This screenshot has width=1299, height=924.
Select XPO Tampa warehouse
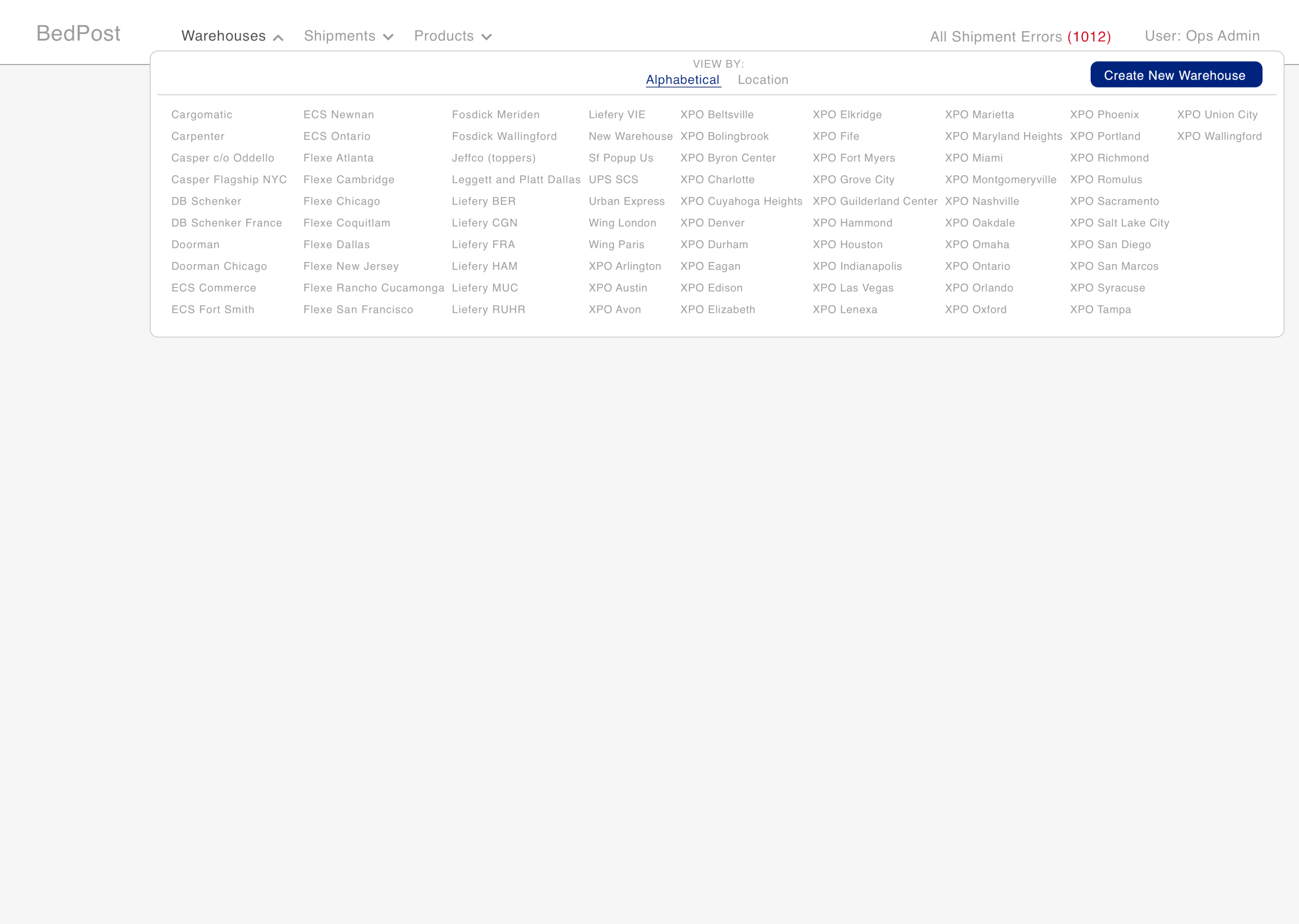pyautogui.click(x=1100, y=310)
